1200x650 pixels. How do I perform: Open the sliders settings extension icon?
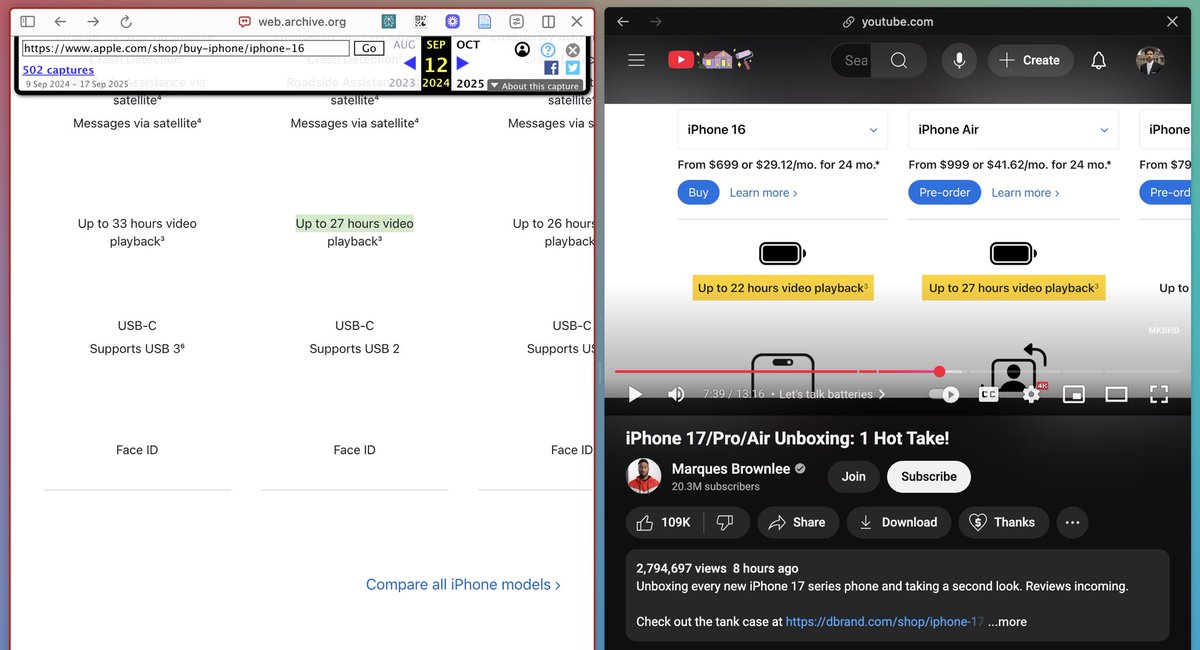tap(517, 21)
